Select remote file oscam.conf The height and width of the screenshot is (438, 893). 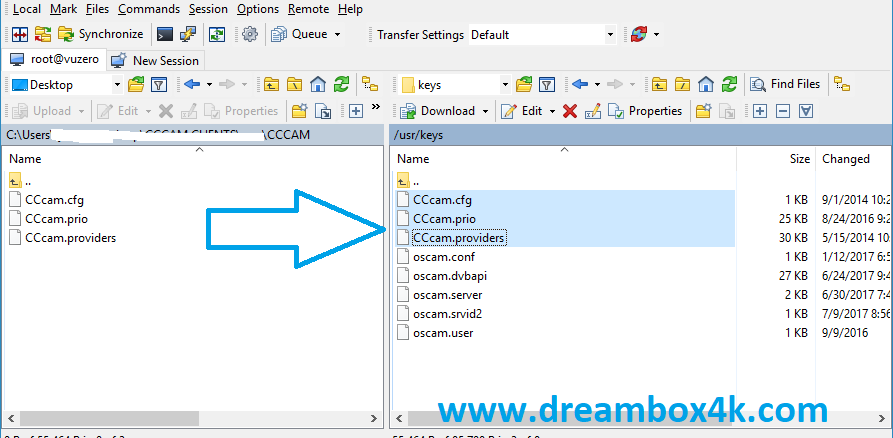coord(436,257)
